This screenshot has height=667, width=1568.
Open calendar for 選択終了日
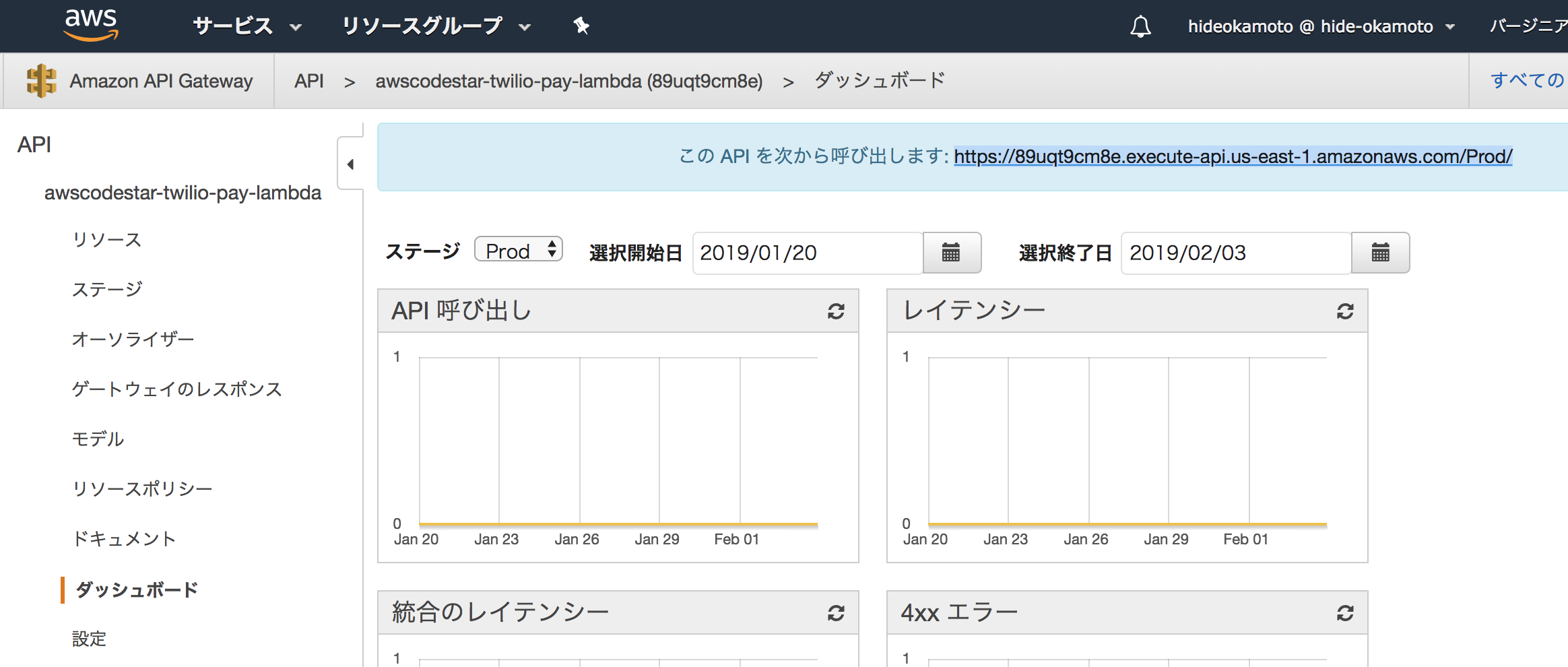click(x=1380, y=253)
